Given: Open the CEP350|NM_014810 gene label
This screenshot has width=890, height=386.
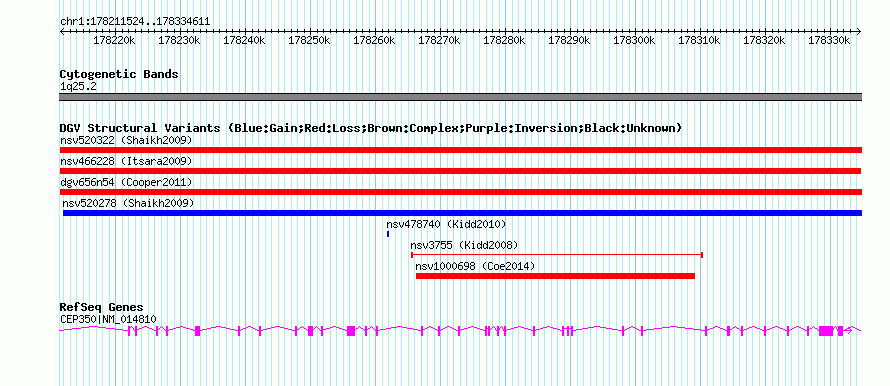Looking at the screenshot, I should click(108, 320).
